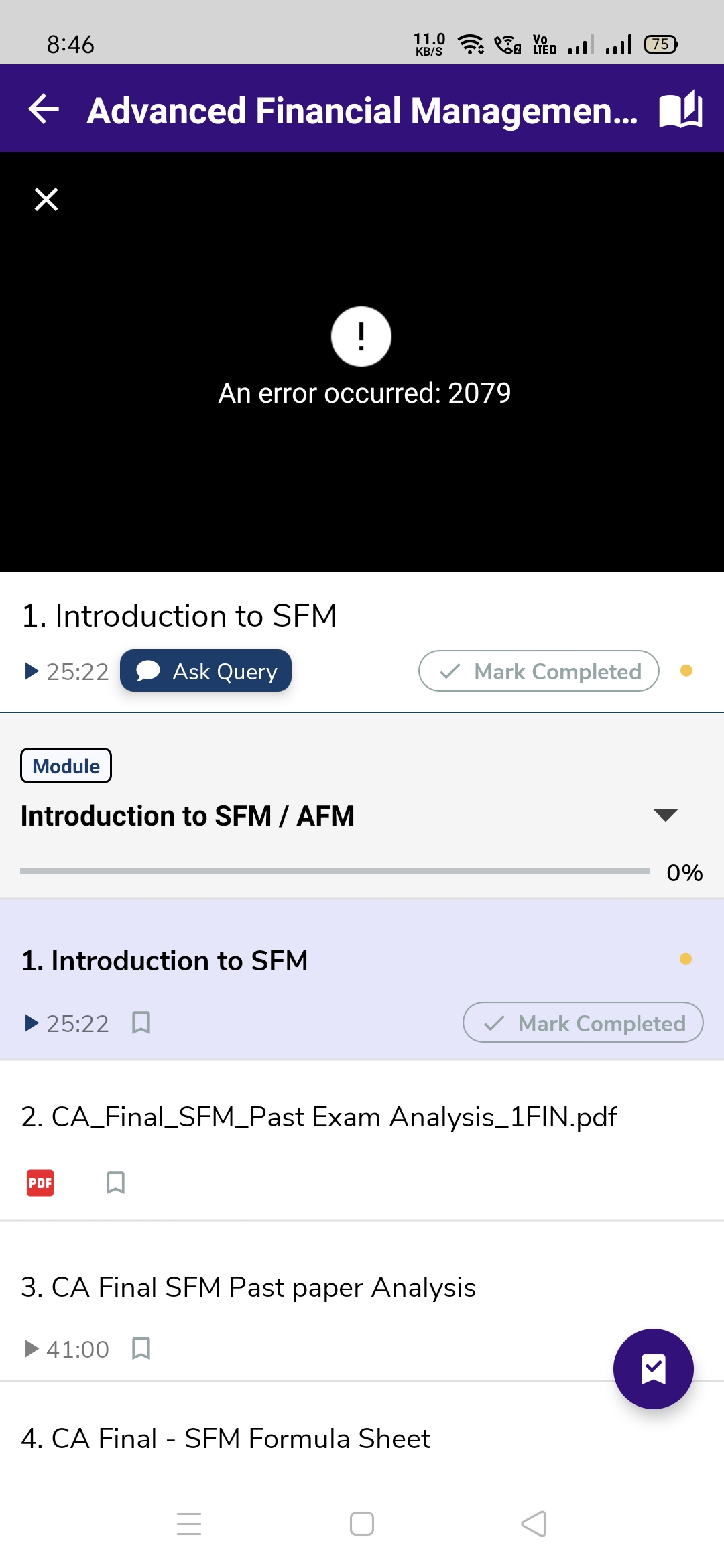Viewport: 724px width, 1568px height.
Task: Open the recent apps navigation button
Action: click(189, 1524)
